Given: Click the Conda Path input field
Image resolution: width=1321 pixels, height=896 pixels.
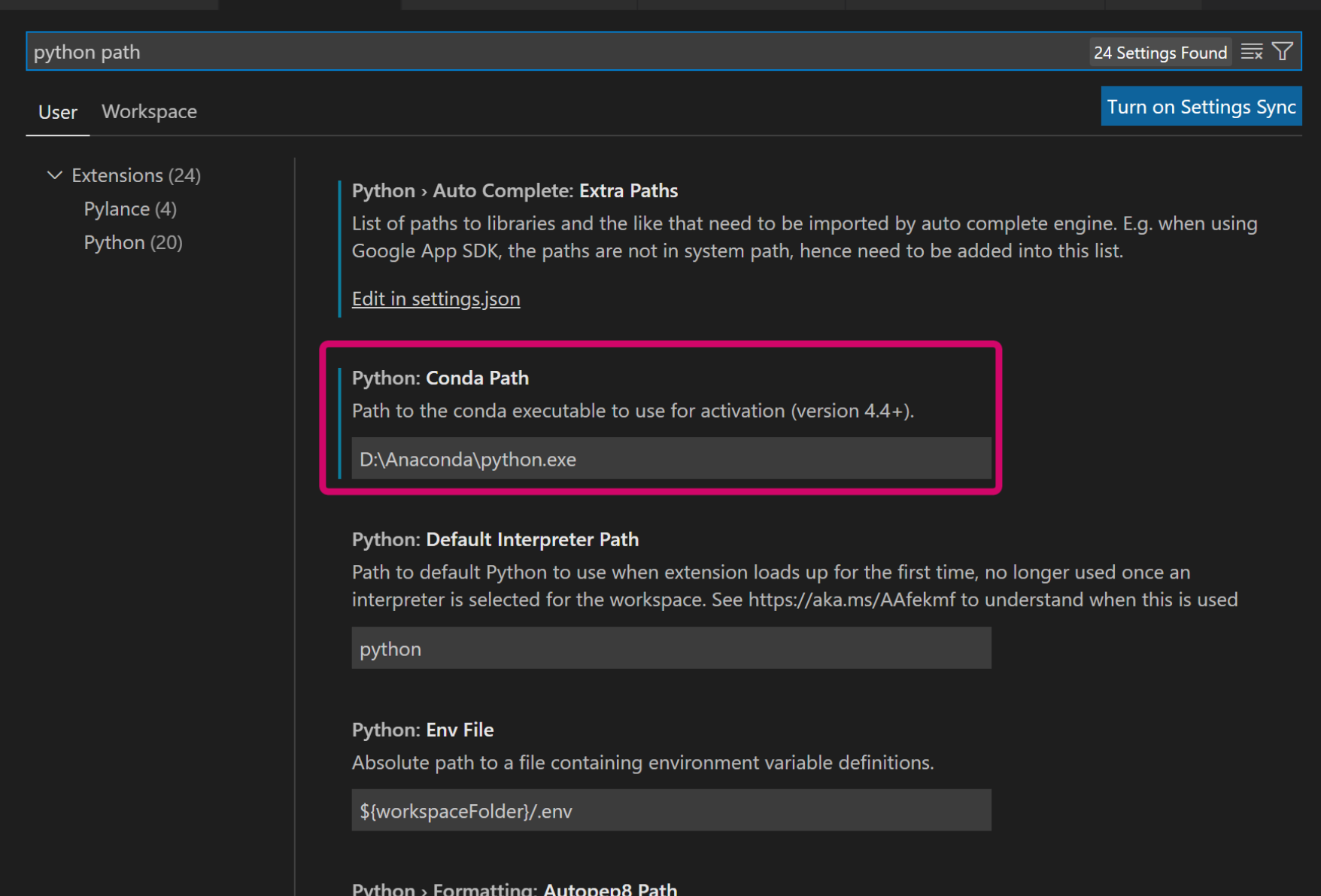Looking at the screenshot, I should tap(671, 459).
